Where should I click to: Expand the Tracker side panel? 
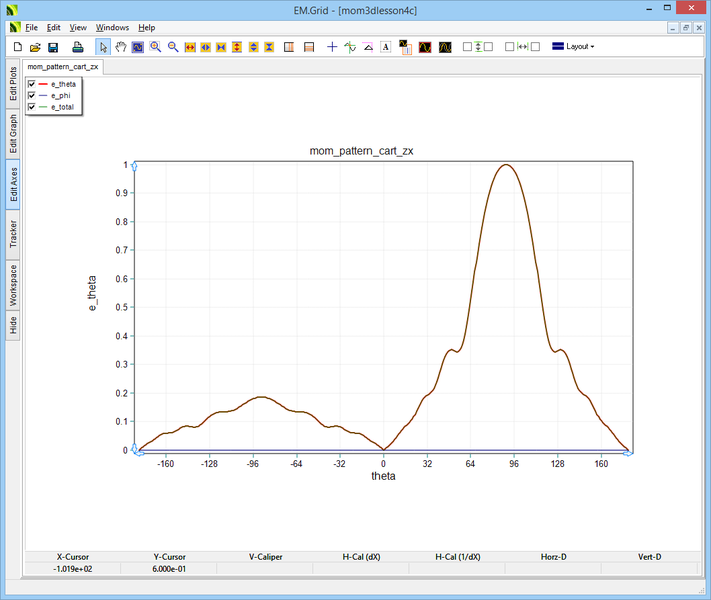pyautogui.click(x=13, y=236)
